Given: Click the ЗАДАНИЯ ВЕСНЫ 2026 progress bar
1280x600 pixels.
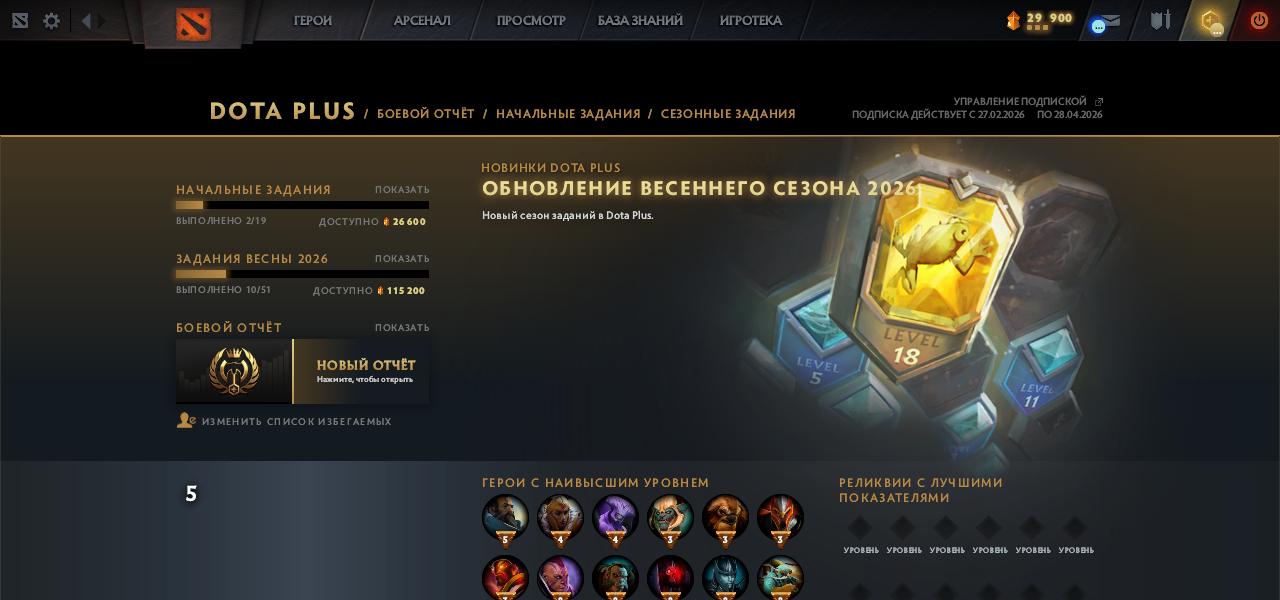Looking at the screenshot, I should coord(302,274).
